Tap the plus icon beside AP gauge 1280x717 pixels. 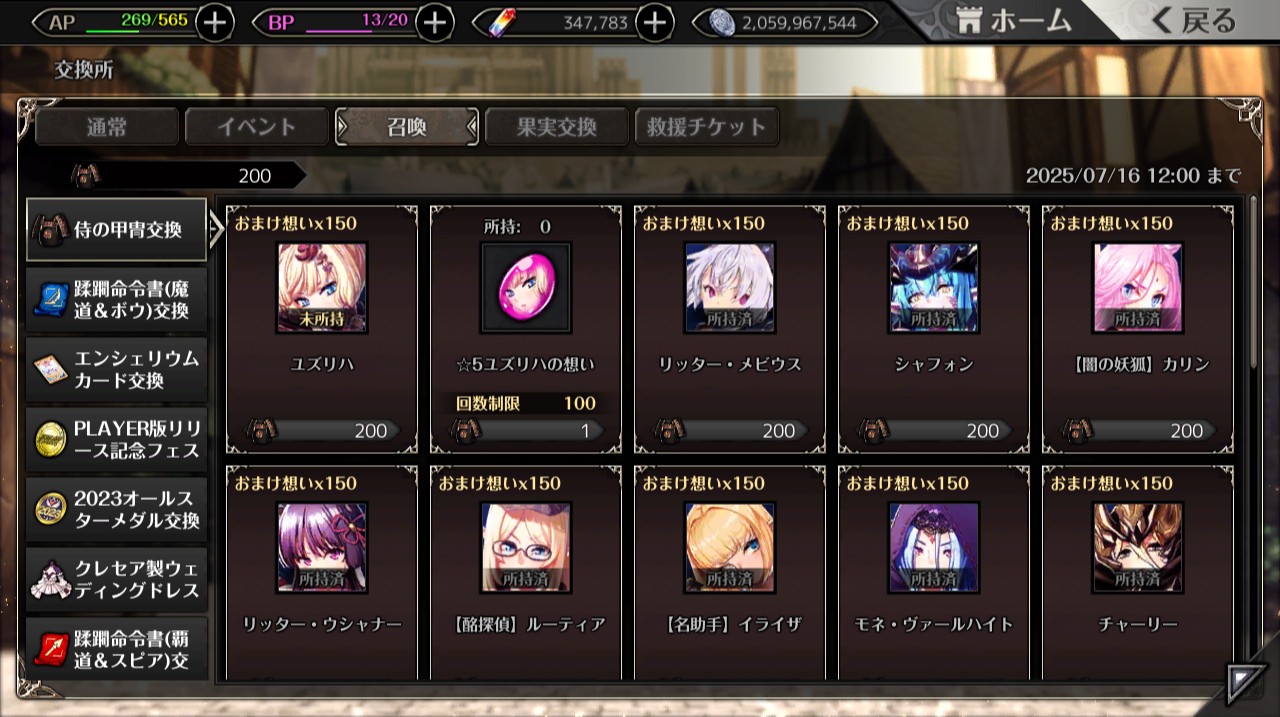(x=215, y=22)
